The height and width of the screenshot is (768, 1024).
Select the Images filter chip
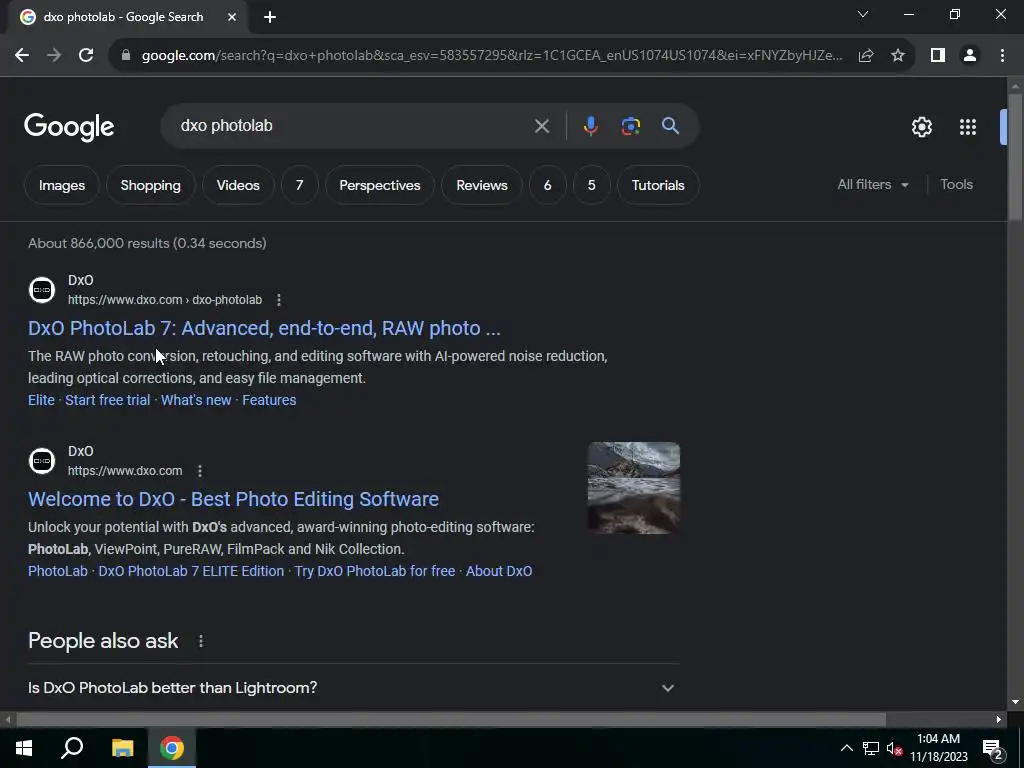(61, 185)
